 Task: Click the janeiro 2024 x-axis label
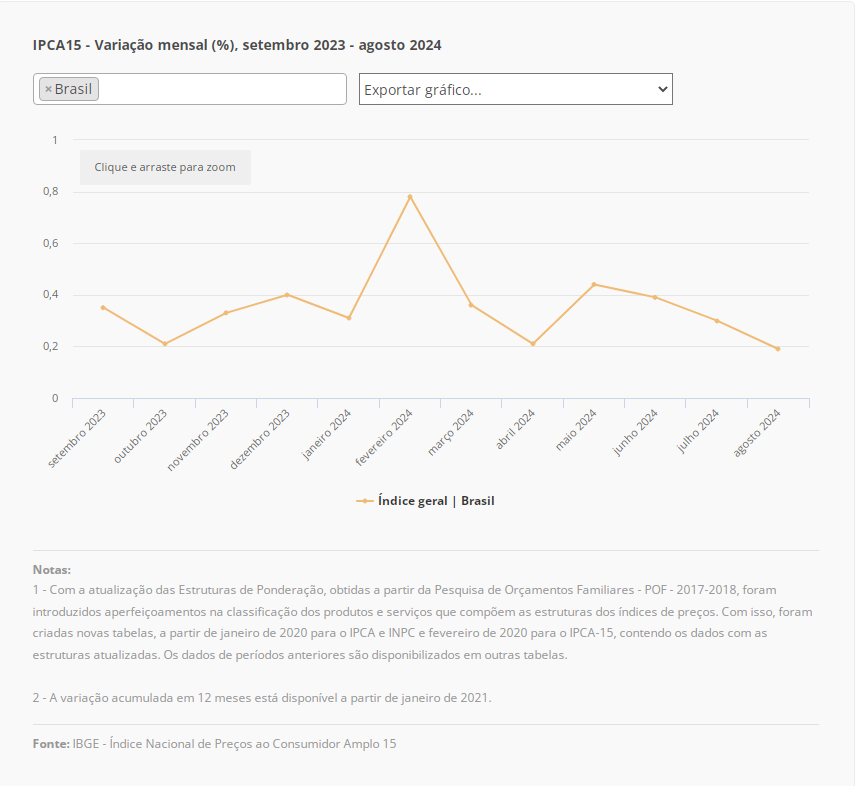click(328, 434)
